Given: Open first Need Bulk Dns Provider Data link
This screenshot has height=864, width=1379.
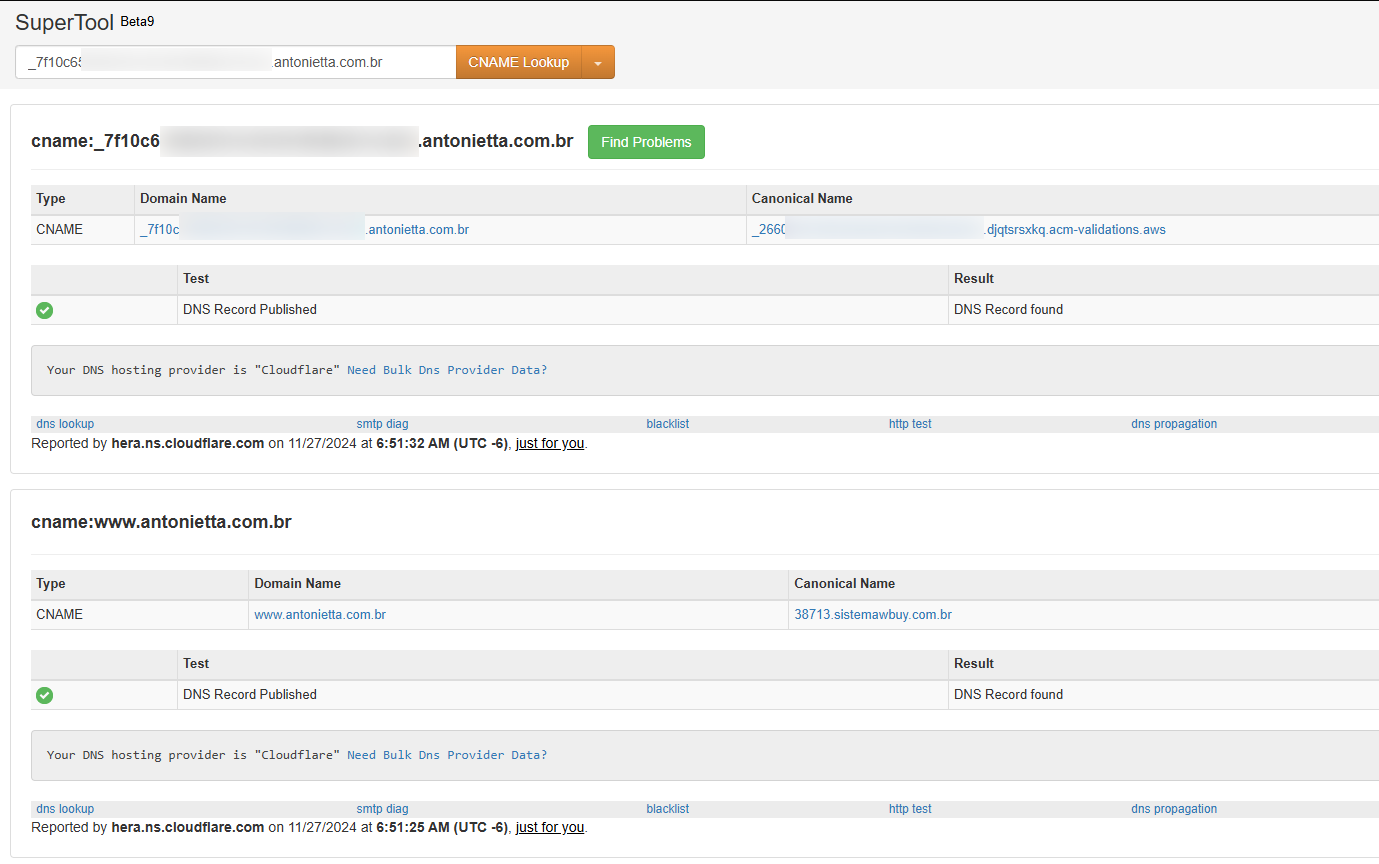Looking at the screenshot, I should click(447, 370).
